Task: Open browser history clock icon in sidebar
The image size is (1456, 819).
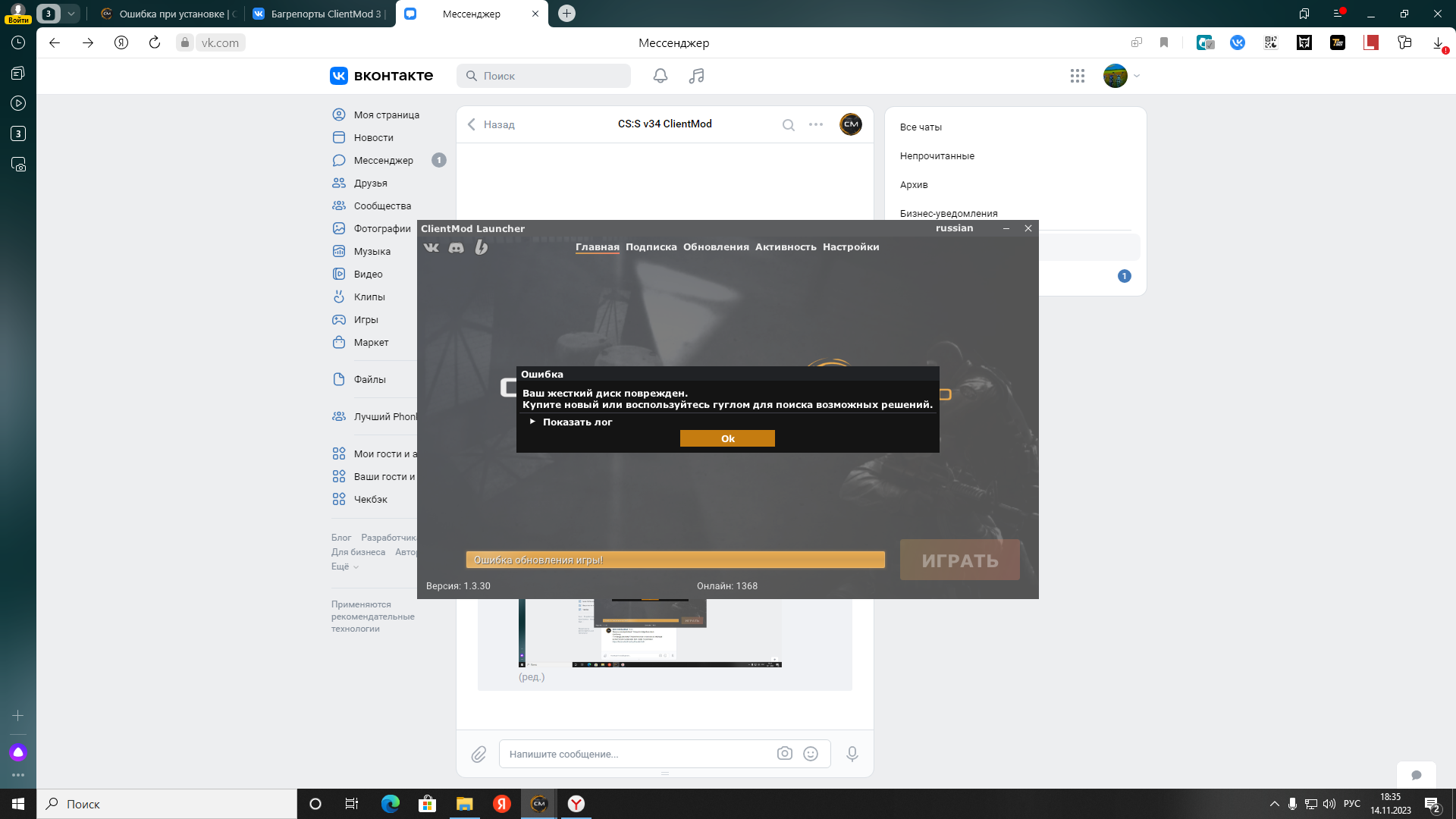Action: 18,42
